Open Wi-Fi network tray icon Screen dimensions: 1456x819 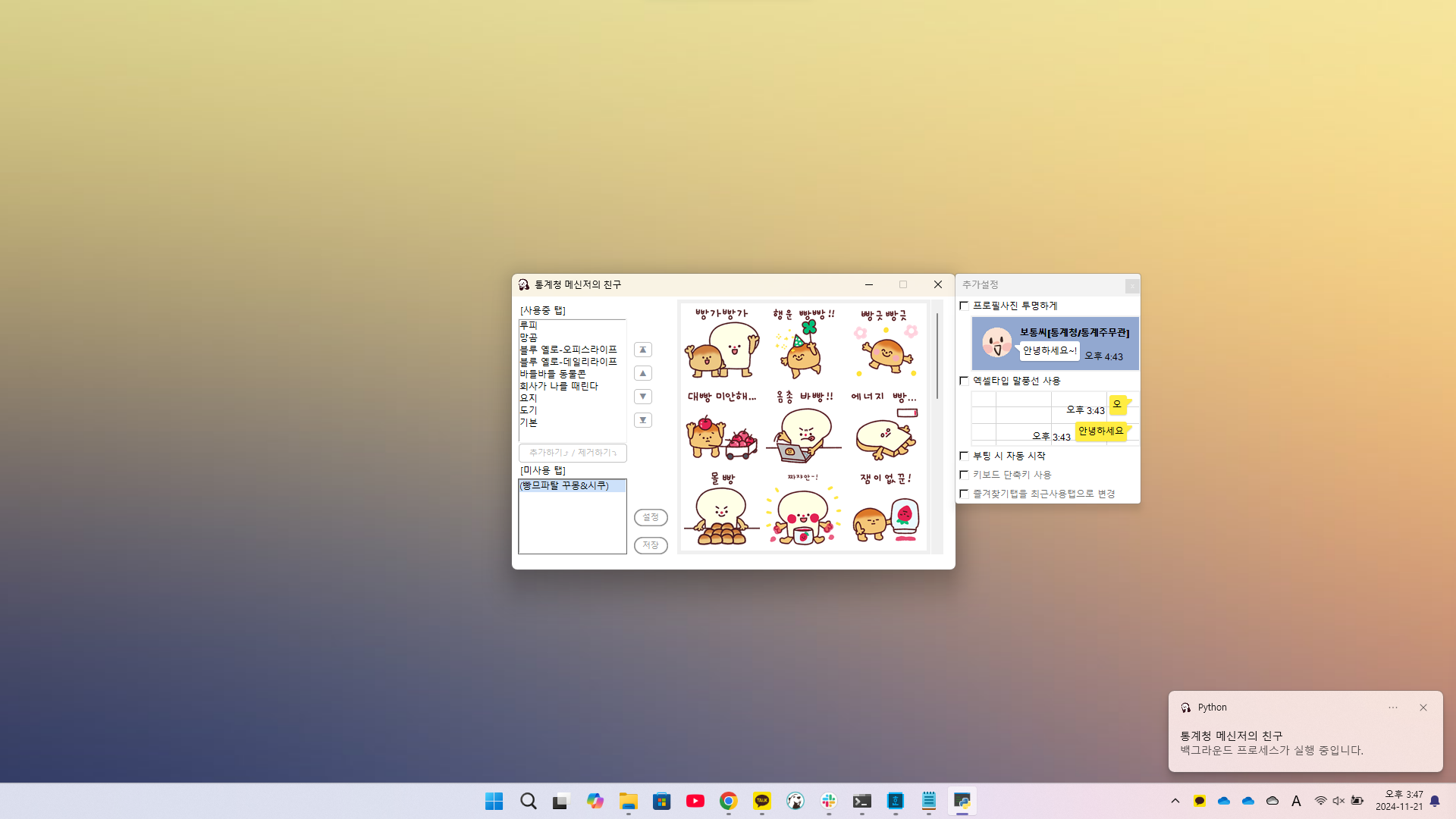click(x=1320, y=801)
